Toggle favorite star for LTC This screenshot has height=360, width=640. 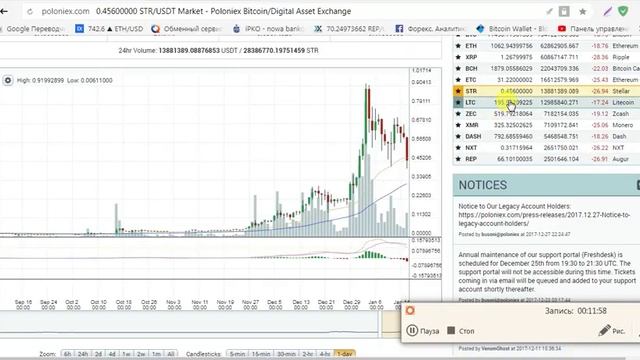(458, 102)
